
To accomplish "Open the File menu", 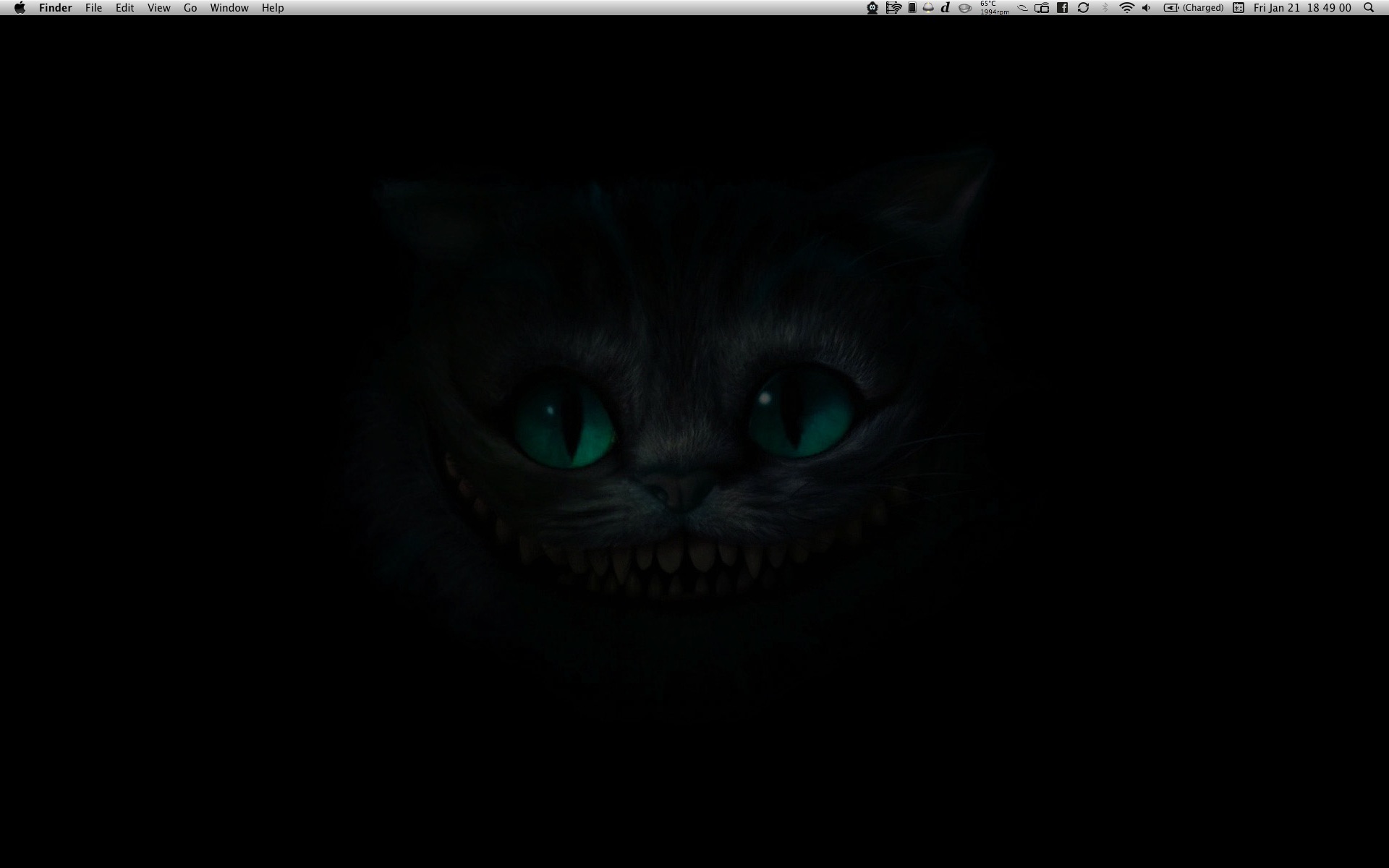I will [93, 8].
